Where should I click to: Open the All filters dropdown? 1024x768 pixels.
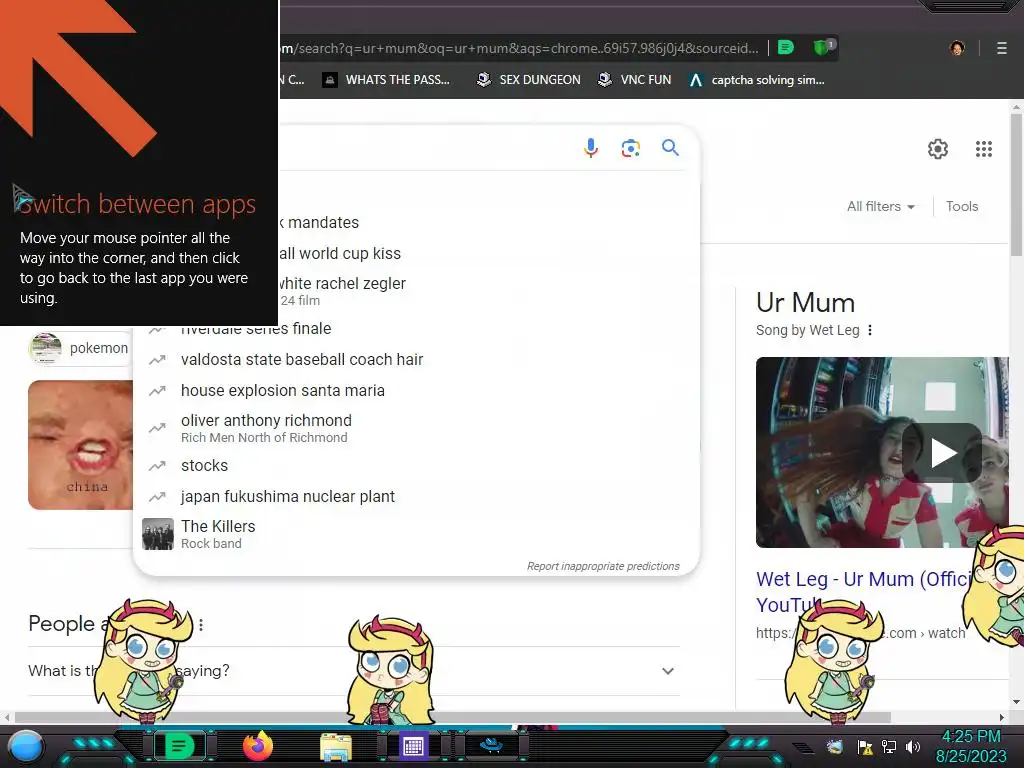[x=880, y=206]
